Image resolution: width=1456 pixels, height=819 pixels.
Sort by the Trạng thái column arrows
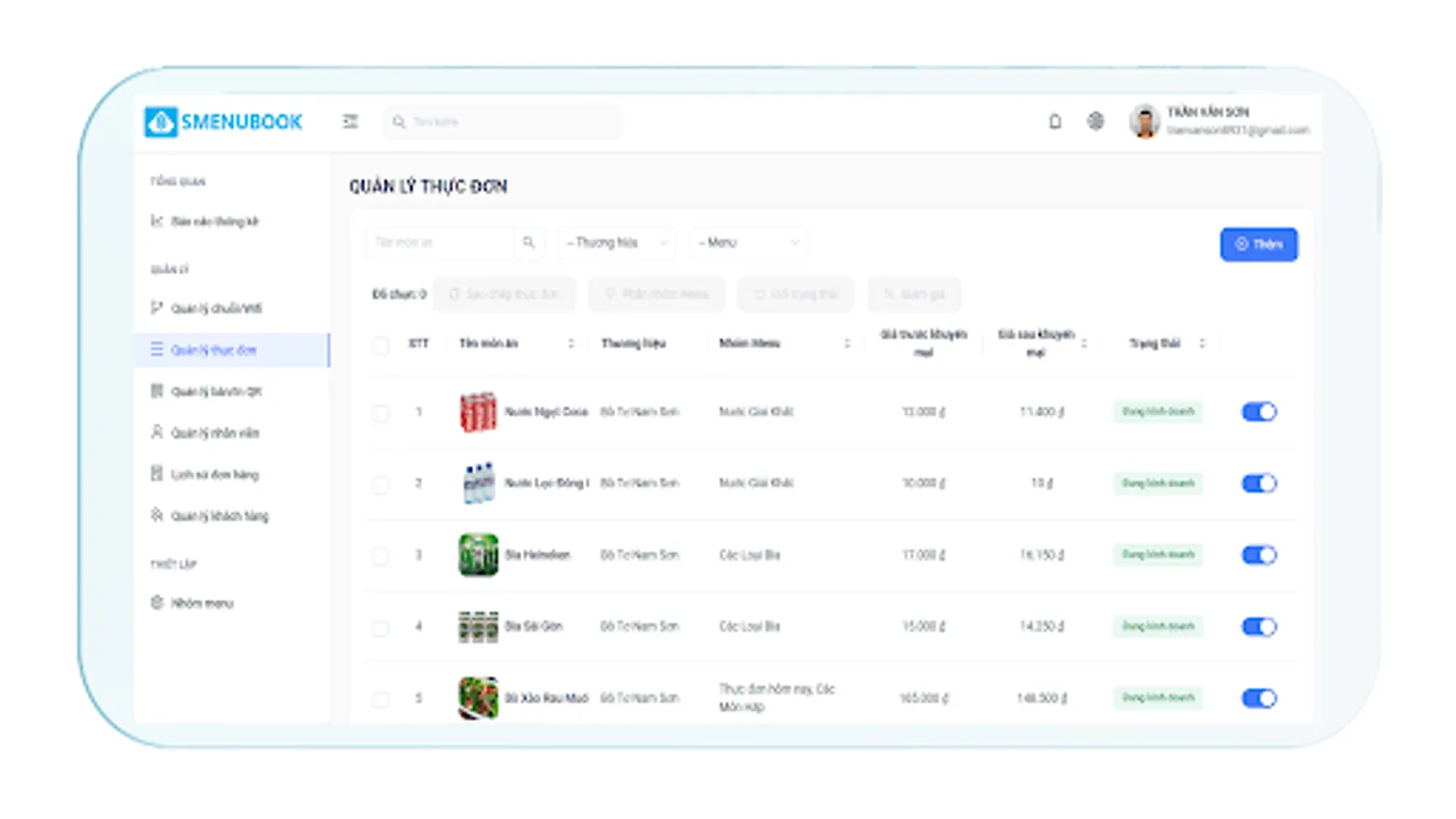[x=1202, y=343]
